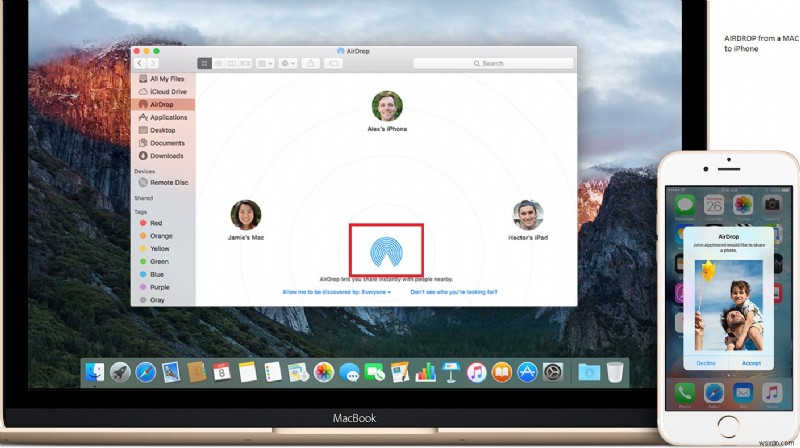Switch Finder to Cover Flow view
Screen dimensions: 800x448
point(245,63)
